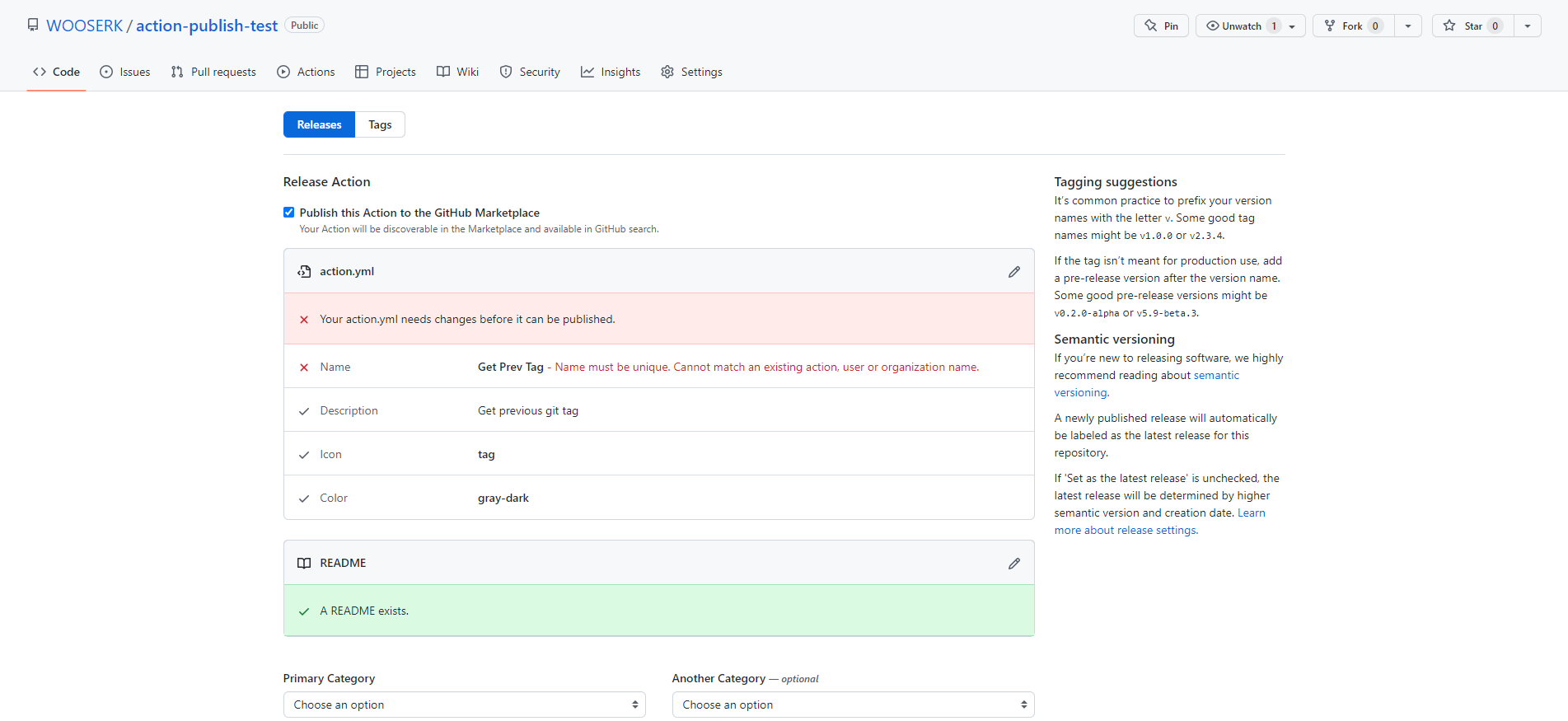The width and height of the screenshot is (1568, 721).
Task: Click the Wiki book icon
Action: [x=443, y=72]
